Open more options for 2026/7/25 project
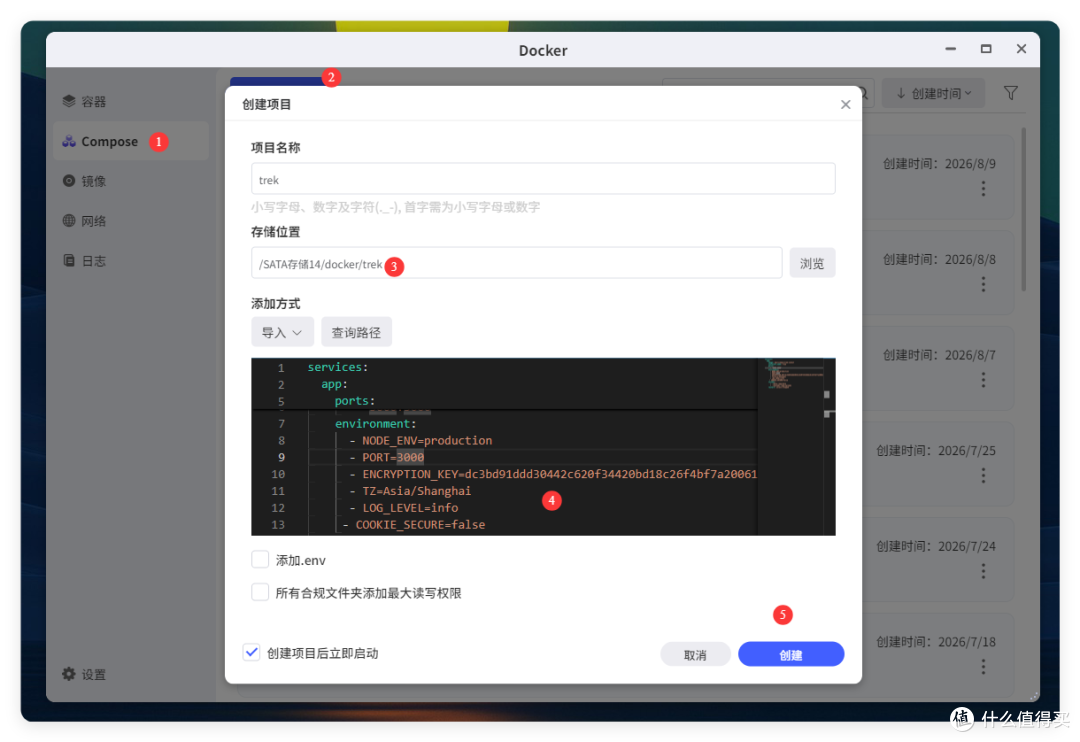 (x=984, y=476)
